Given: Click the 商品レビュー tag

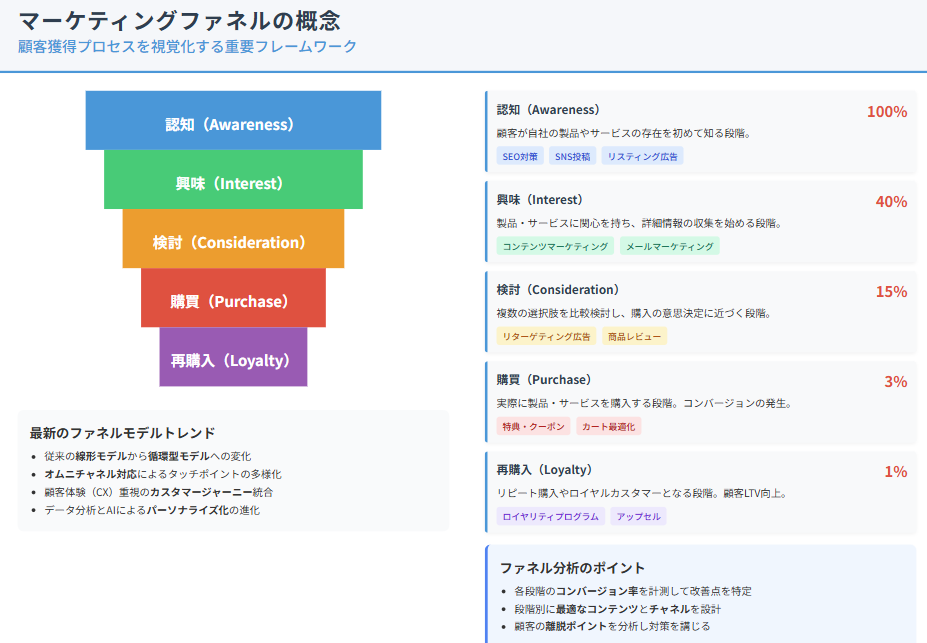Looking at the screenshot, I should coord(635,337).
